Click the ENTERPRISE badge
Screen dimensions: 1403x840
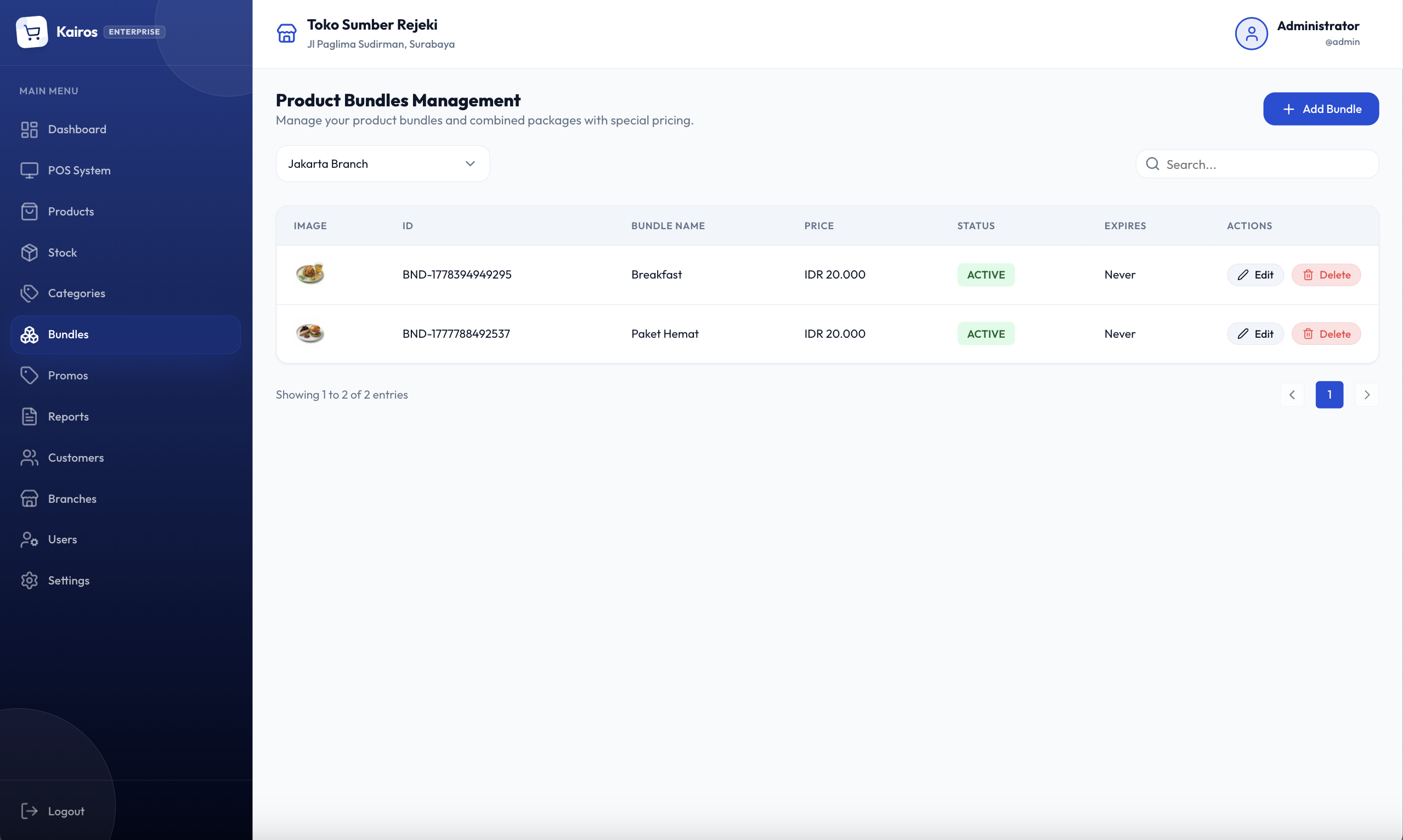pos(134,32)
